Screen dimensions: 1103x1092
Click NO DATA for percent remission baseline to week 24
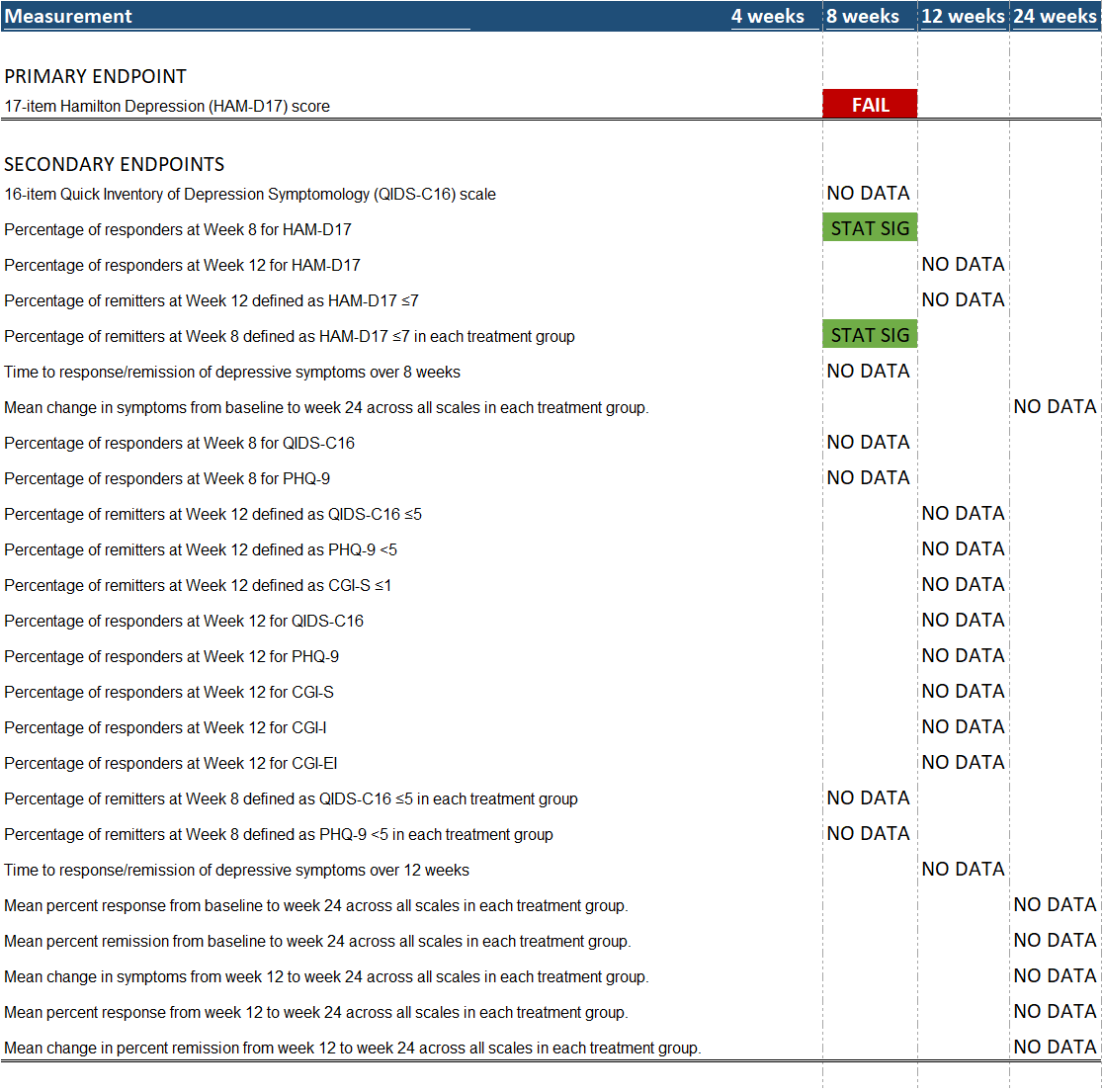tap(1056, 941)
